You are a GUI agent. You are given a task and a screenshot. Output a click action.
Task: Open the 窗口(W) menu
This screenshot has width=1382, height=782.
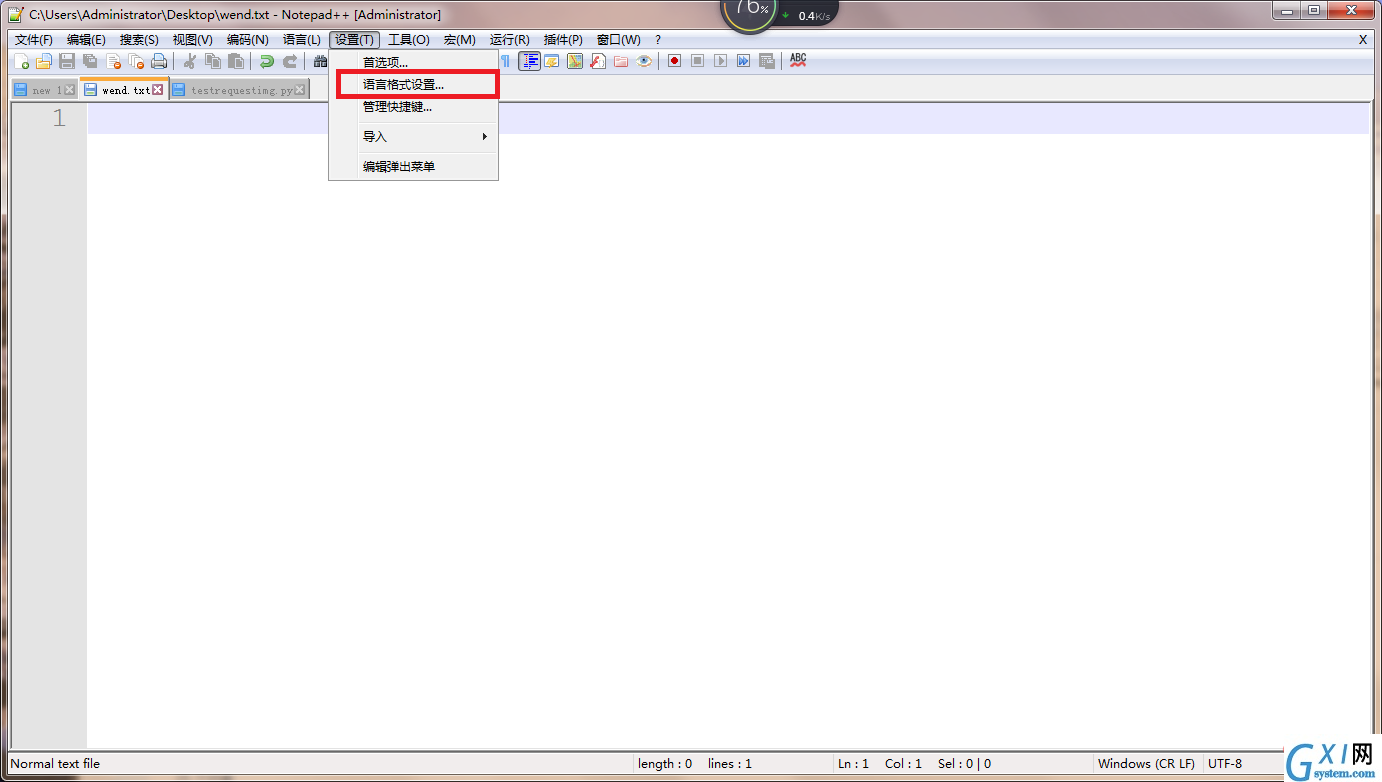click(618, 40)
